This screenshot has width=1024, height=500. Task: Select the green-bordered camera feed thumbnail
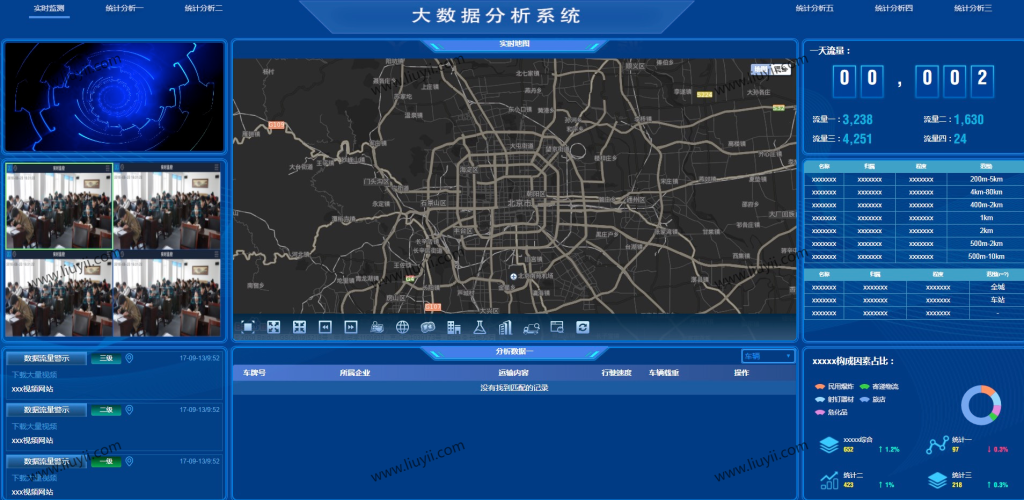59,206
